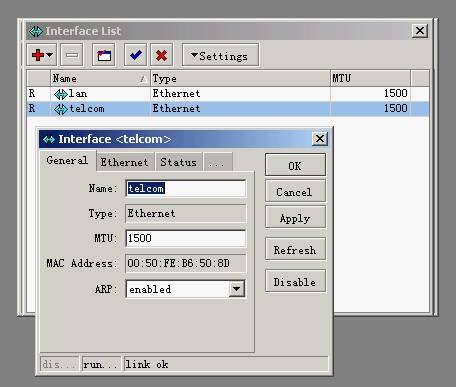Click the red X disable icon

[161, 55]
